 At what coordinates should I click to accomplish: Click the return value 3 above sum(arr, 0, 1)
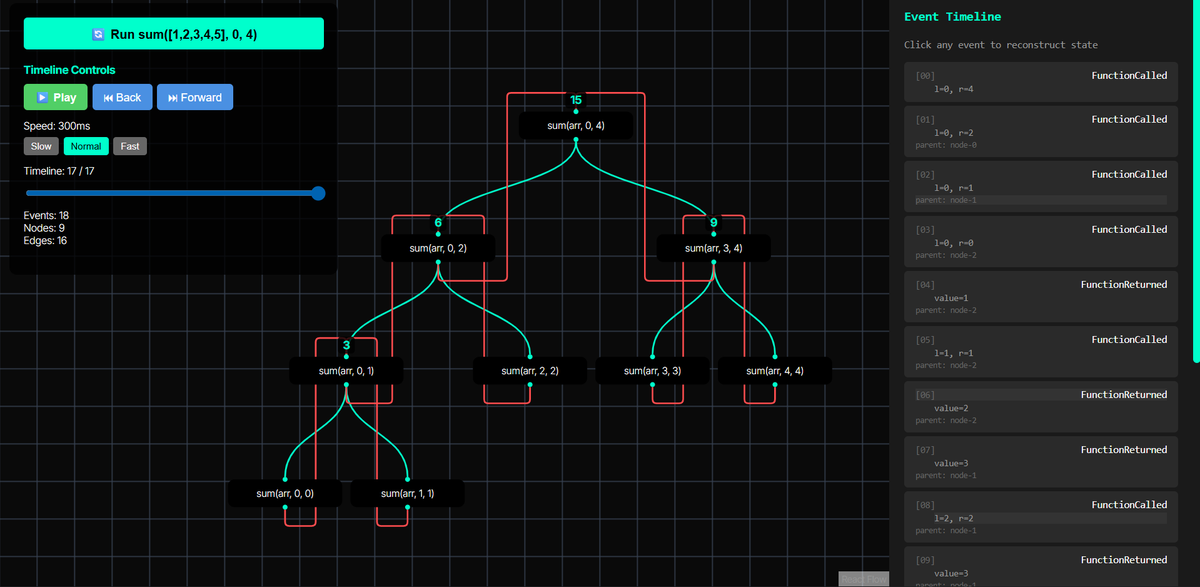(346, 345)
